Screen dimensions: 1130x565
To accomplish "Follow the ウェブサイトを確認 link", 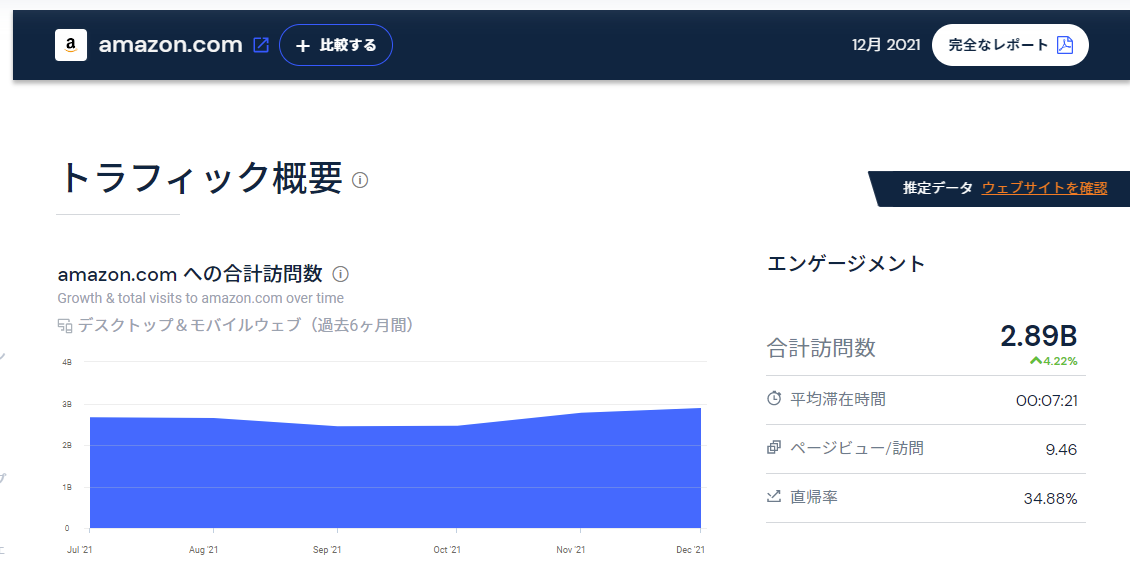I will point(1044,188).
